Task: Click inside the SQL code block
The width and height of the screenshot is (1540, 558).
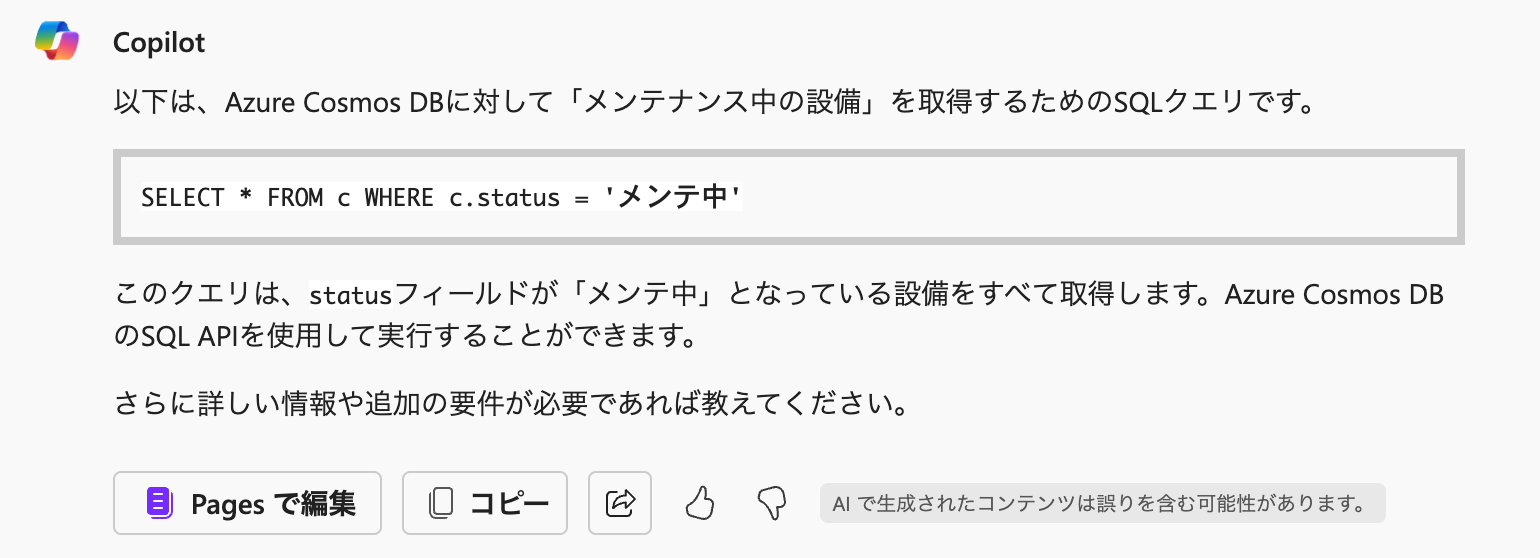Action: tap(789, 197)
